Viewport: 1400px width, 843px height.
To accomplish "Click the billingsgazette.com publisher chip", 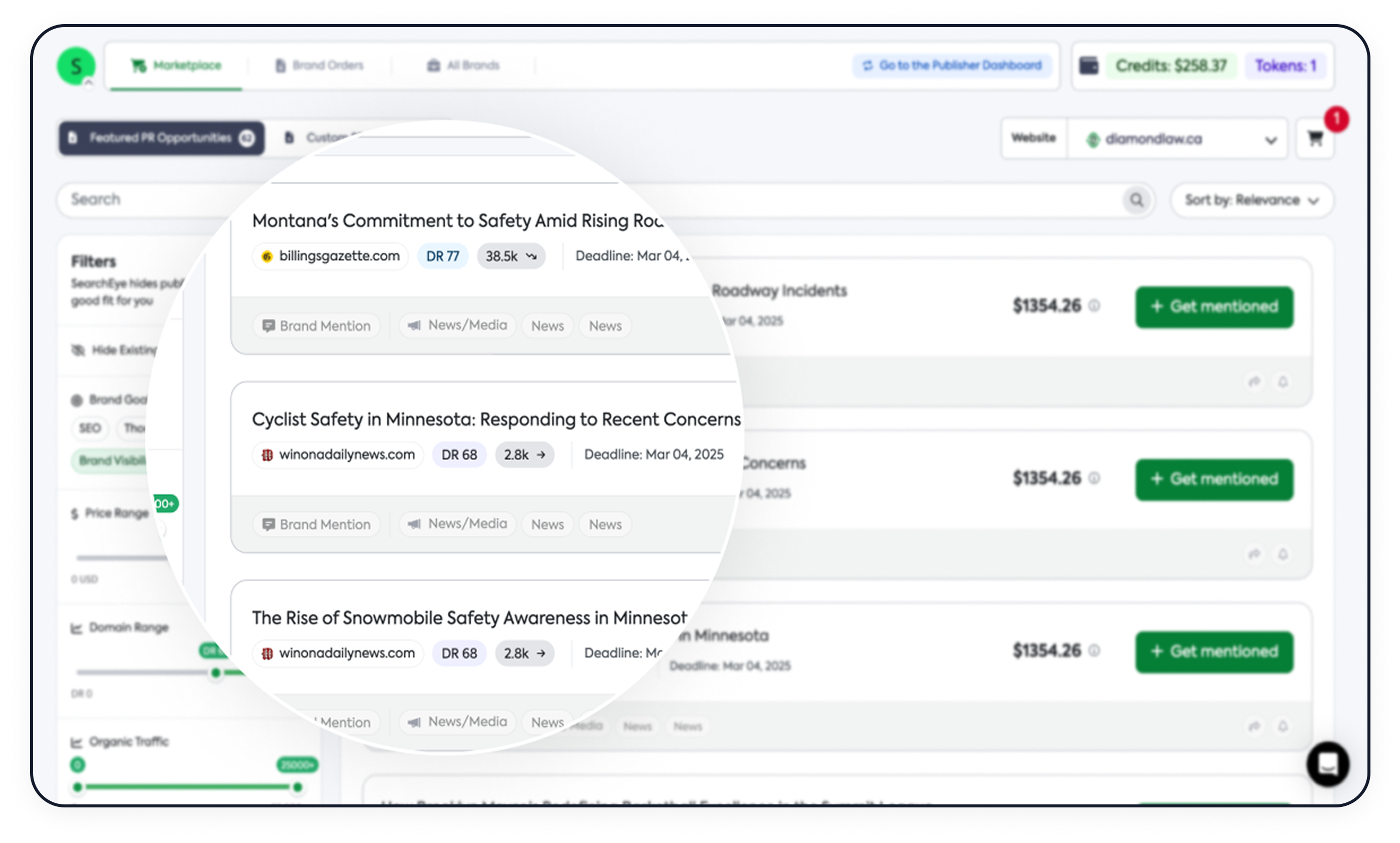I will (331, 256).
